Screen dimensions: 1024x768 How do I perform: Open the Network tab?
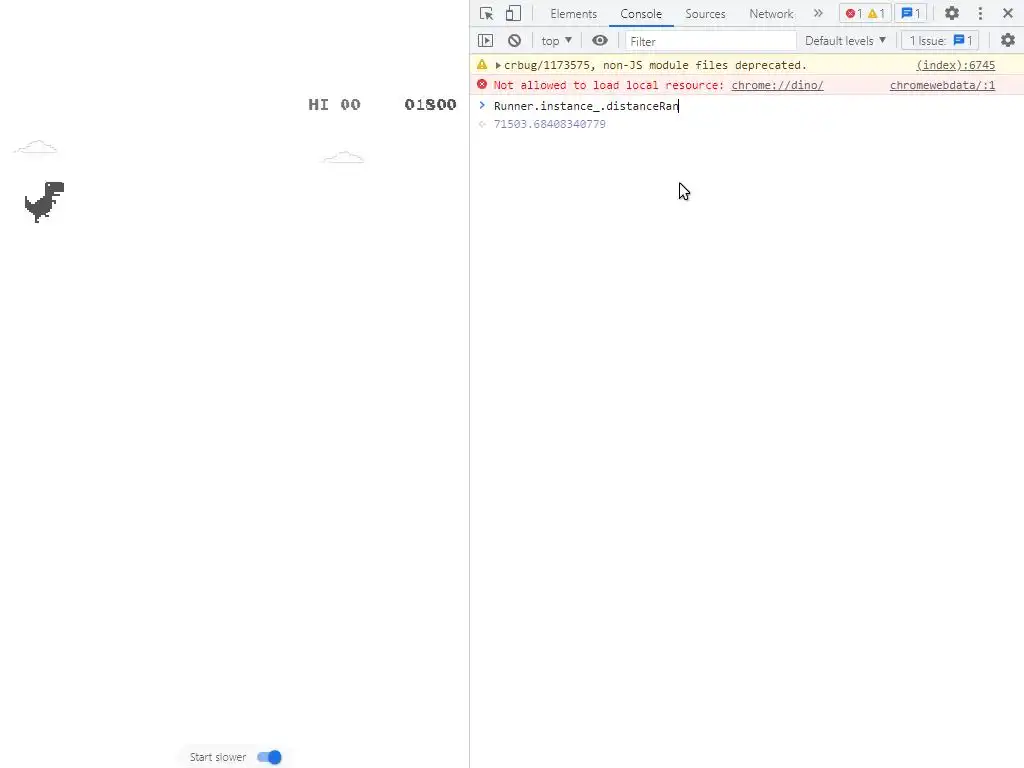click(x=771, y=14)
